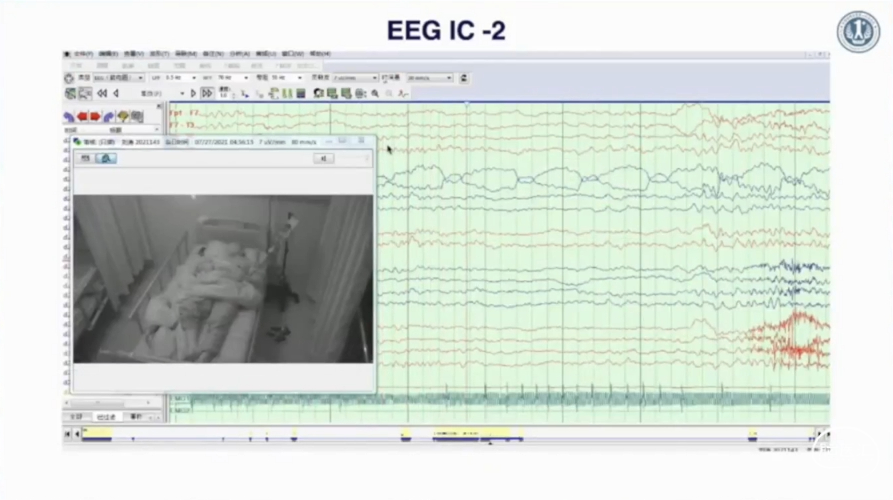Click the back arrow beside overview timeline start
This screenshot has width=893, height=500.
pos(77,434)
